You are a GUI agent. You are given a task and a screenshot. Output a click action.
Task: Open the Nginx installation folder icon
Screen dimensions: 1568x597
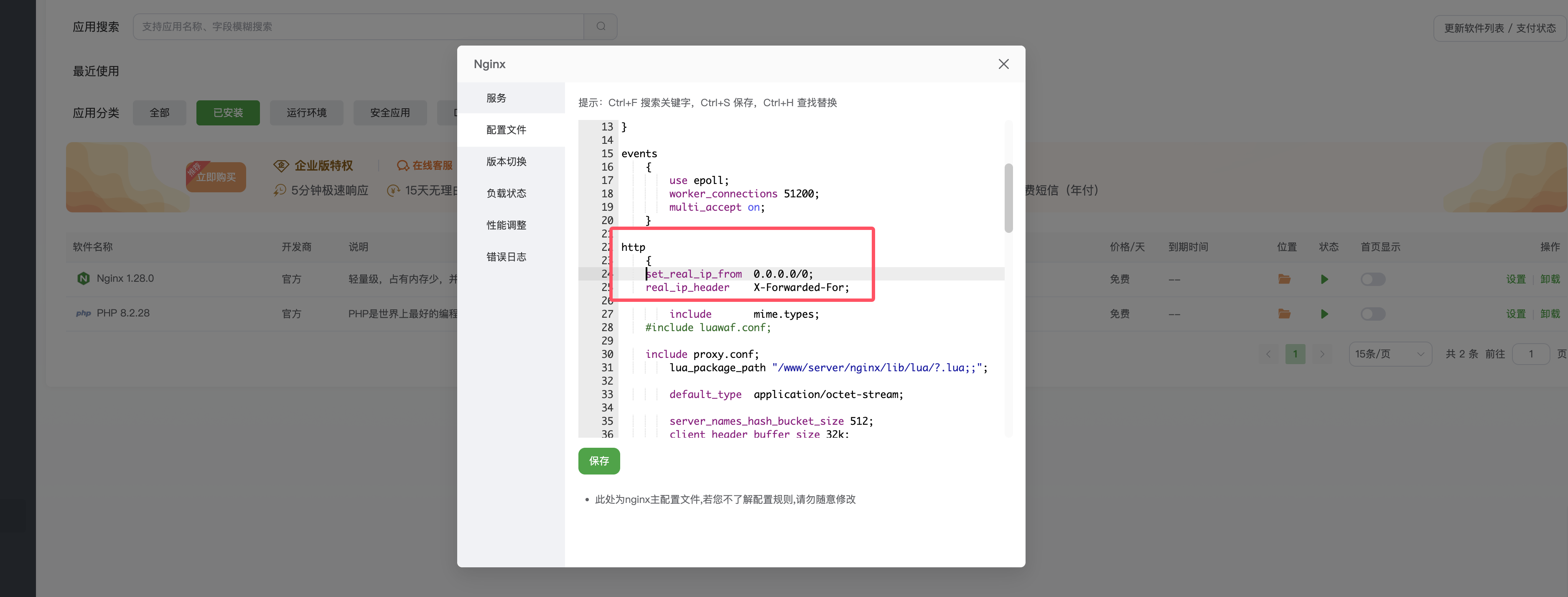coord(1284,278)
